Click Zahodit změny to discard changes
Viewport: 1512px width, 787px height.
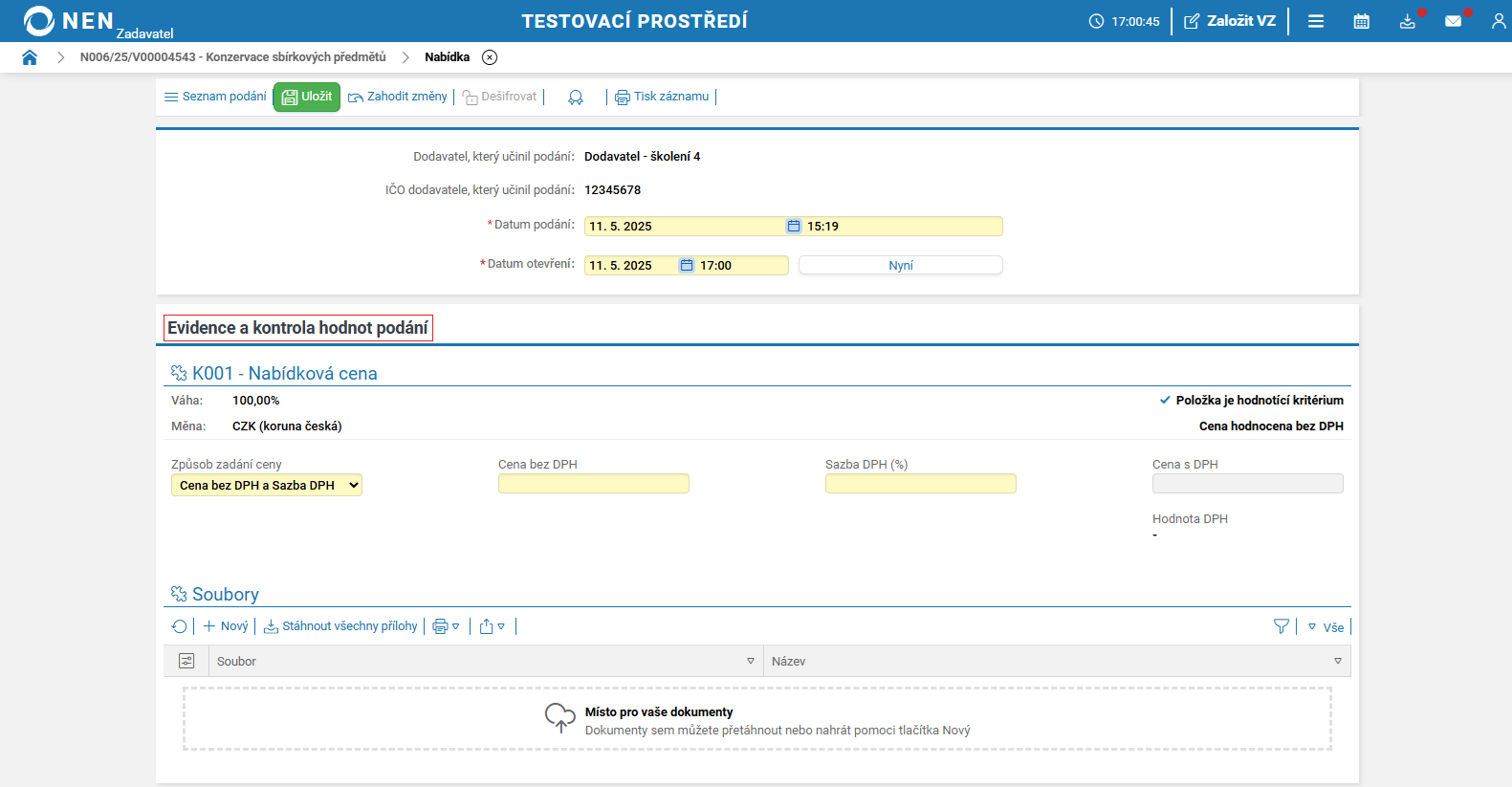[x=398, y=97]
